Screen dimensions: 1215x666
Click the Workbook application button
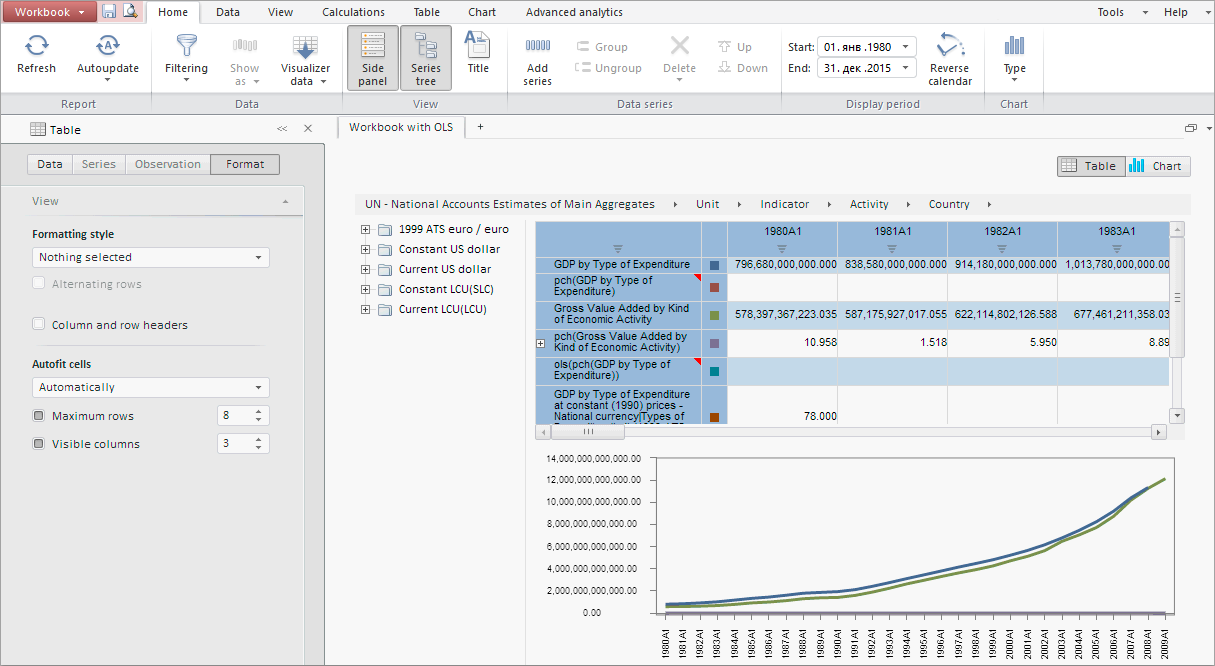[x=49, y=12]
